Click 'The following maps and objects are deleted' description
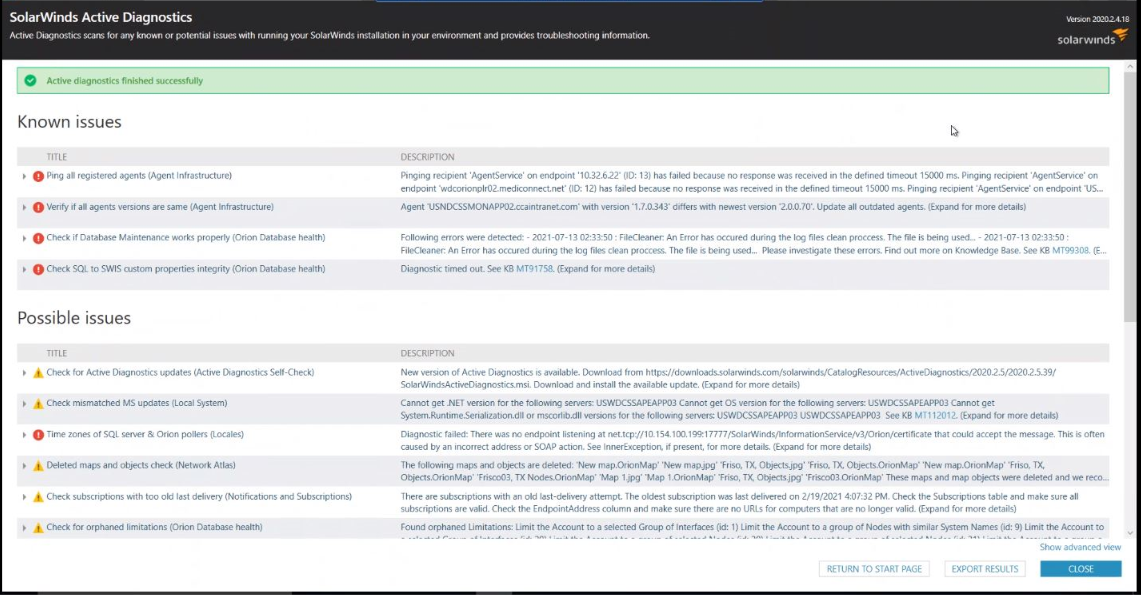 coord(754,472)
